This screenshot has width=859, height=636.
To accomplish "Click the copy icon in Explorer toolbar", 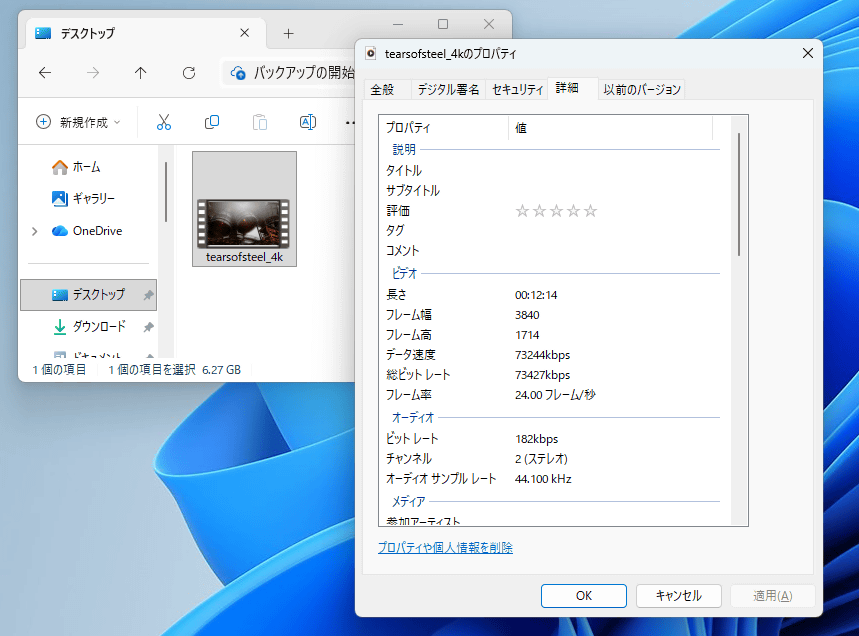I will [x=212, y=122].
